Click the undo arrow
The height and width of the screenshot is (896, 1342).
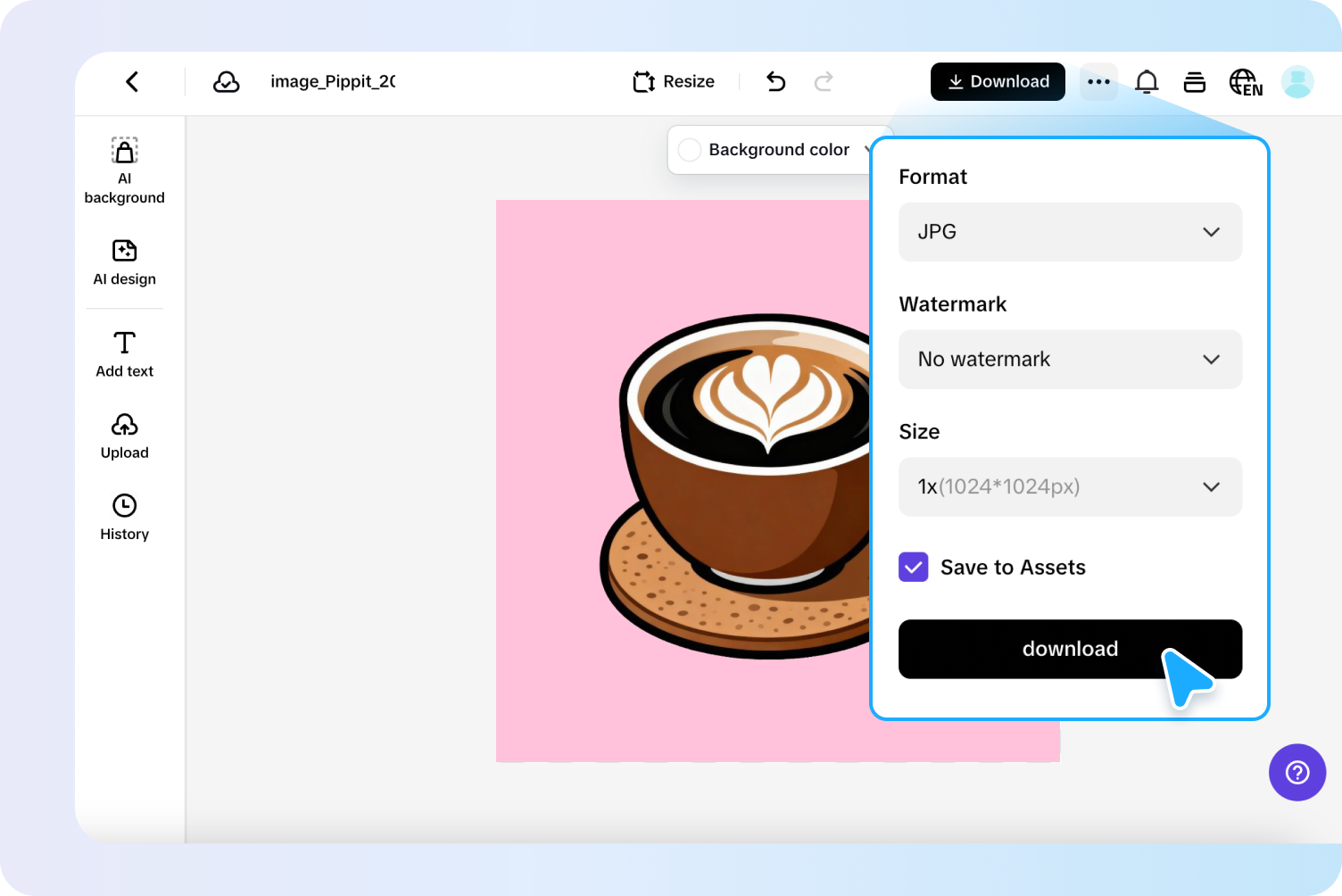(x=775, y=81)
